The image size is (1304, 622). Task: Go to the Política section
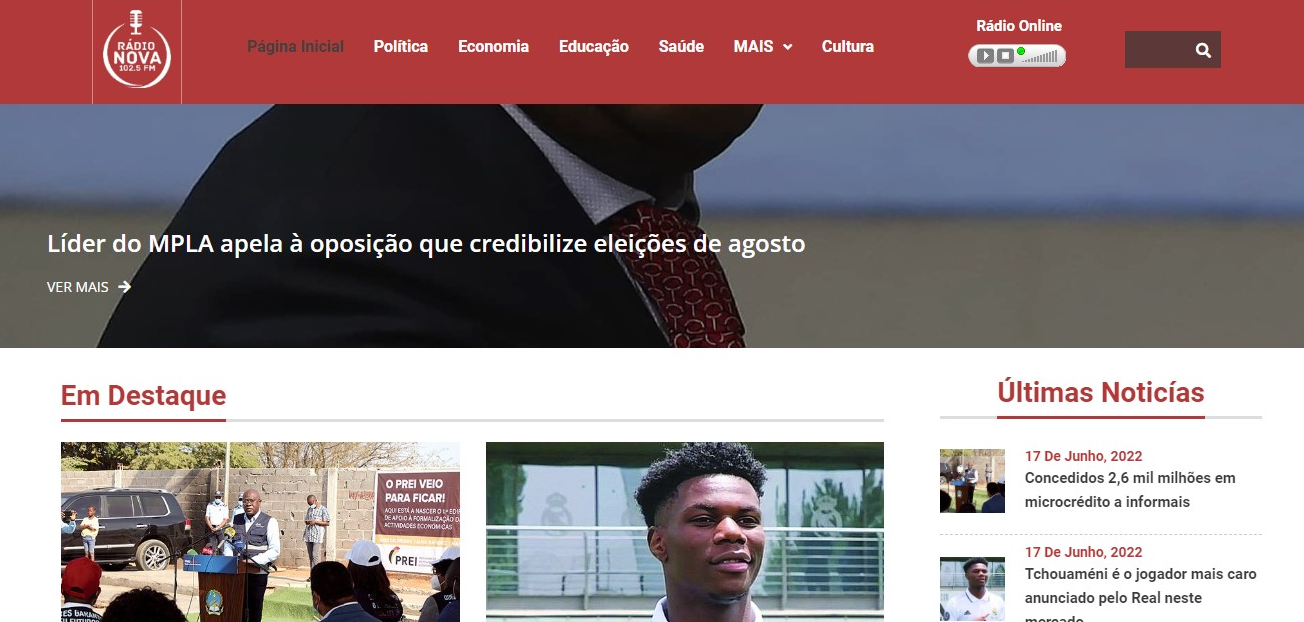[x=401, y=46]
